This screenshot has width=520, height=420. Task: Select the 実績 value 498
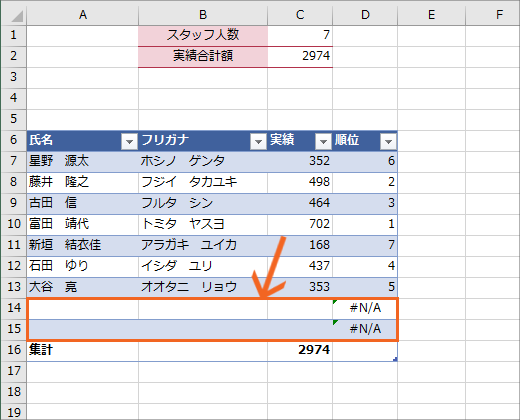300,182
